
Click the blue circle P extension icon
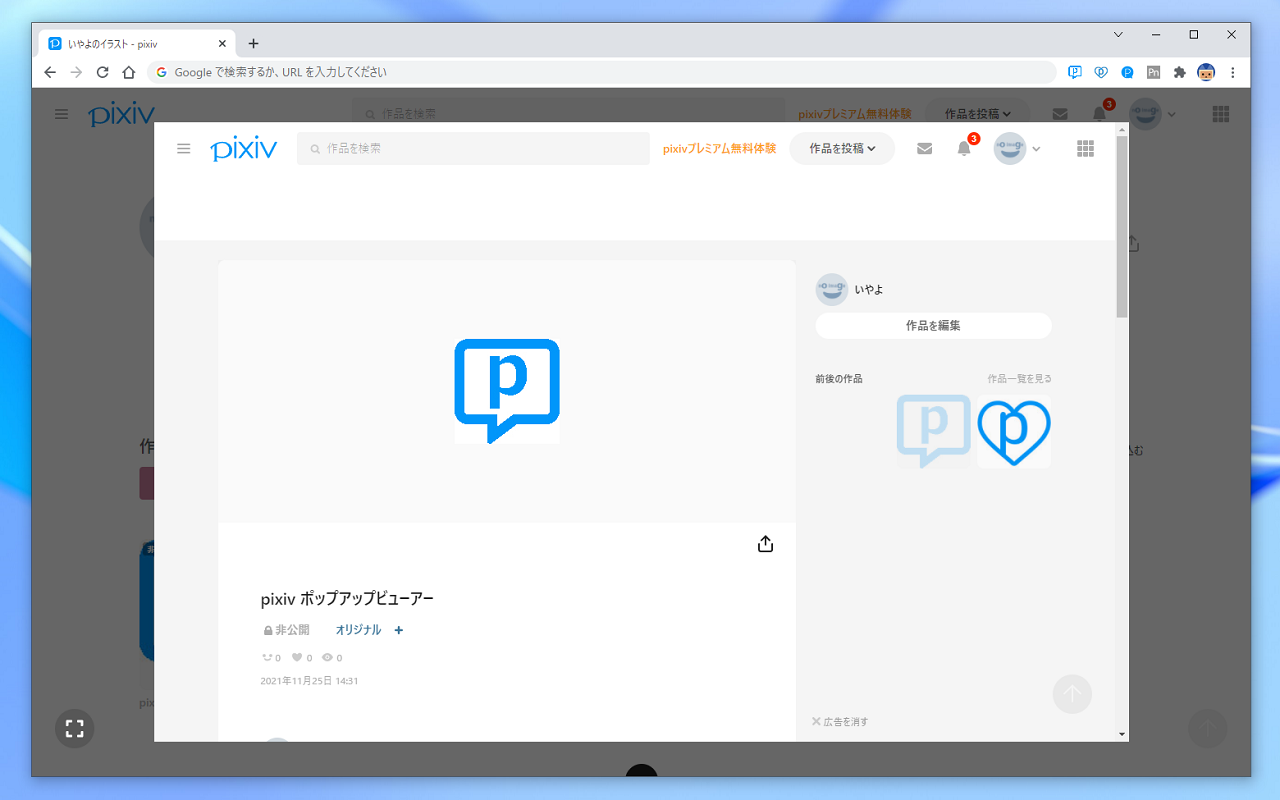click(1127, 72)
